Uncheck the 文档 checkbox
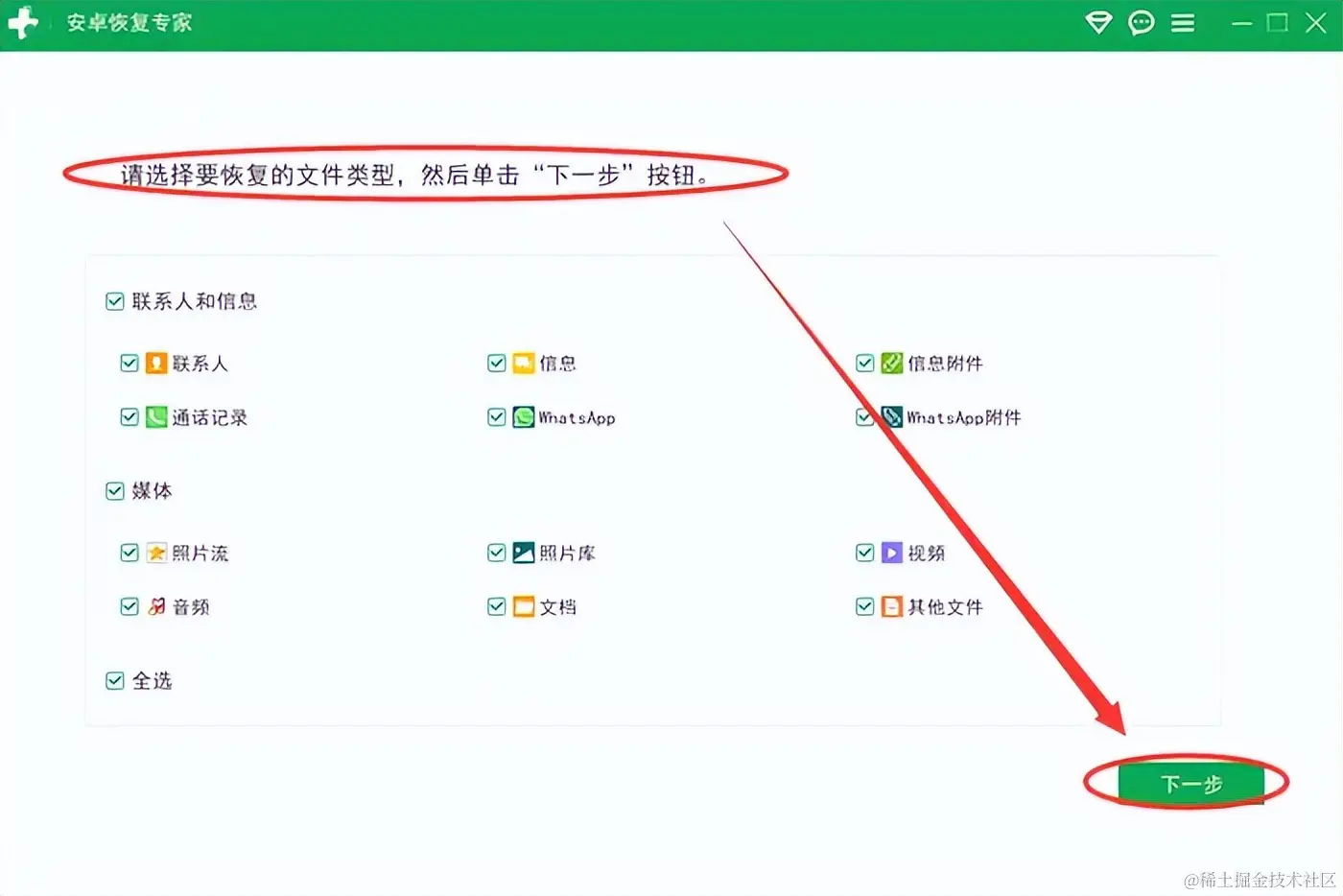Viewport: 1343px width, 896px height. (497, 606)
